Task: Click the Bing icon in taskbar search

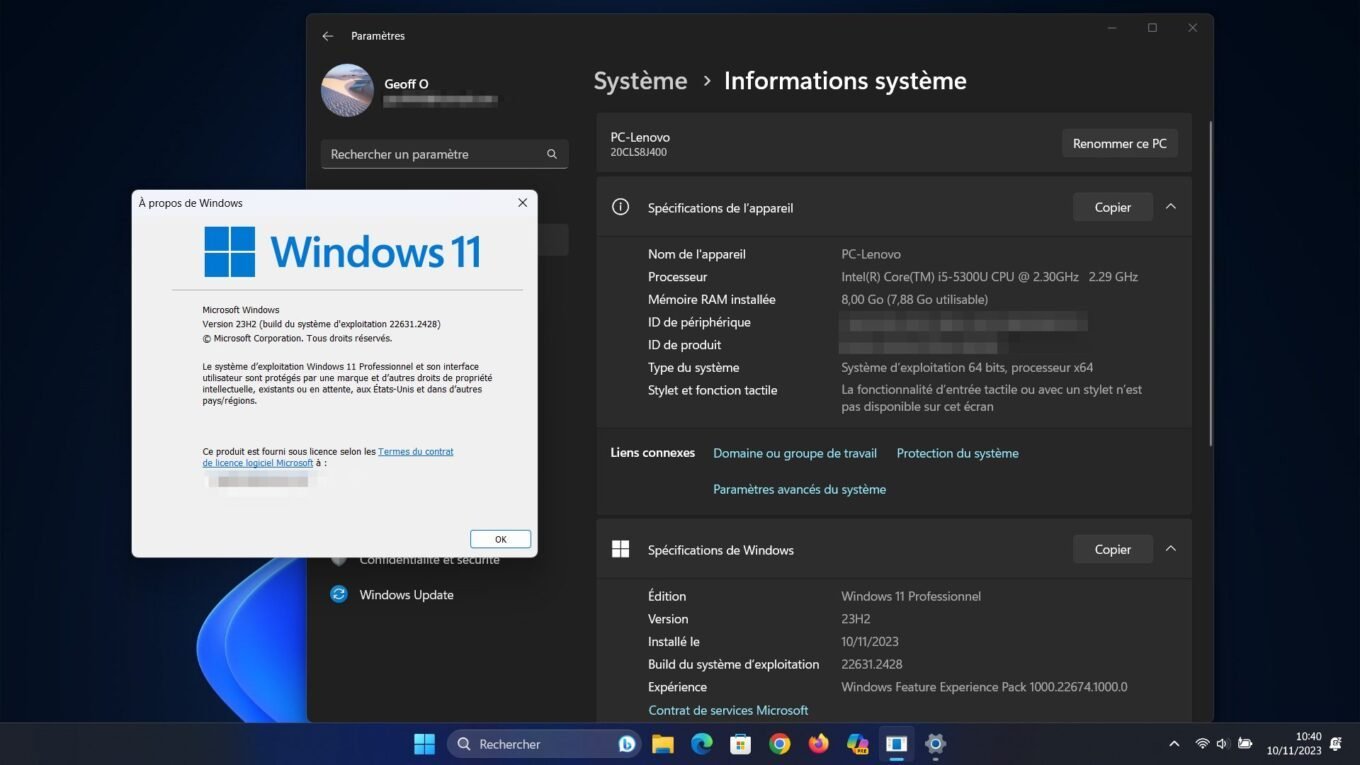Action: (x=627, y=744)
